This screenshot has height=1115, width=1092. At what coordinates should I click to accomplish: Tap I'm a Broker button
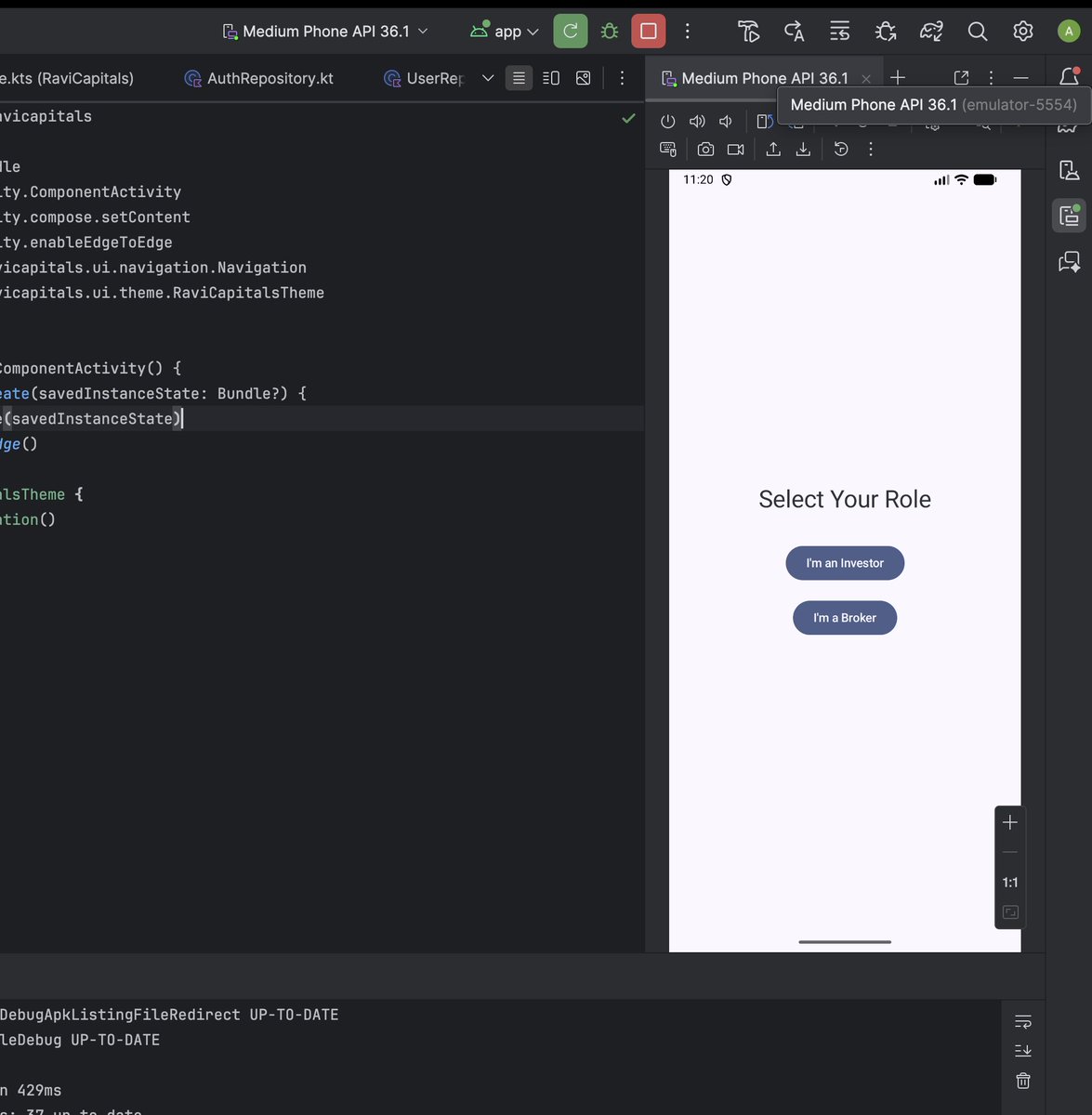coord(845,618)
